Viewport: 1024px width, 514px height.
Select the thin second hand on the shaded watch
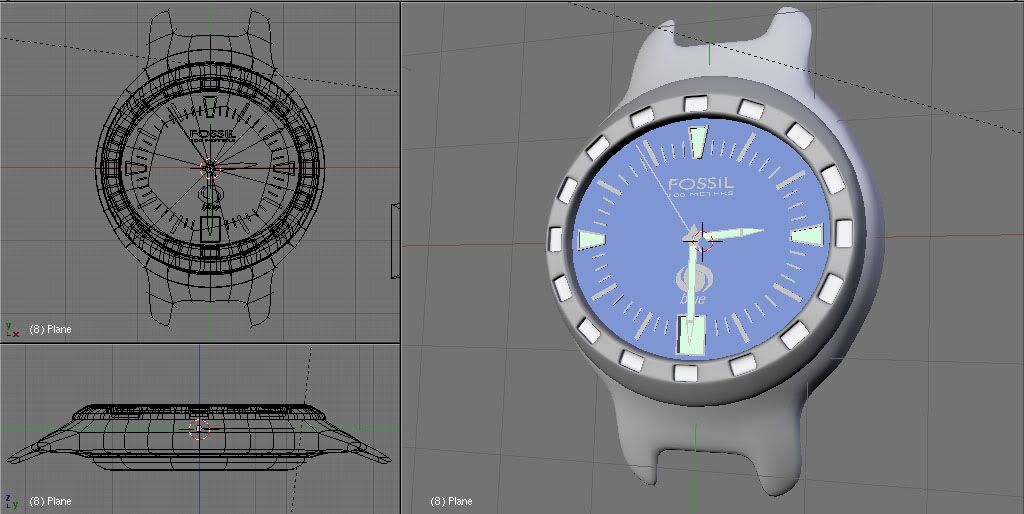(x=665, y=189)
